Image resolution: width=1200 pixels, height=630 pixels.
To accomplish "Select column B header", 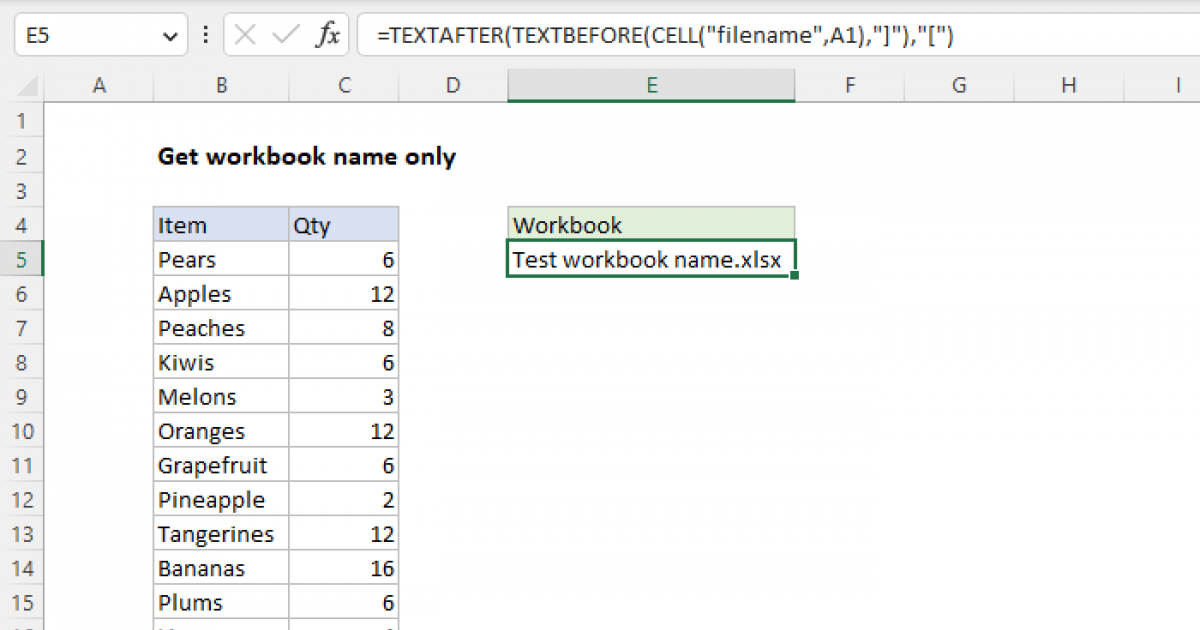I will click(x=220, y=86).
